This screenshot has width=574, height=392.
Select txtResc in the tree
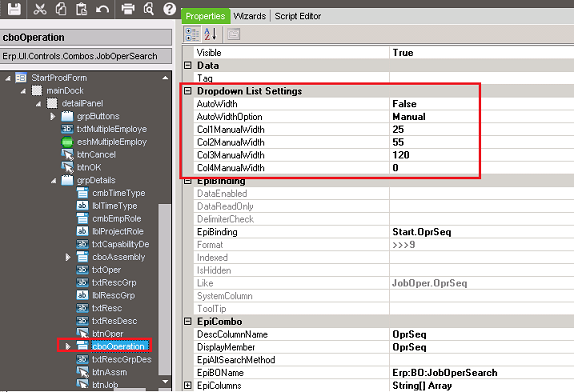point(107,308)
